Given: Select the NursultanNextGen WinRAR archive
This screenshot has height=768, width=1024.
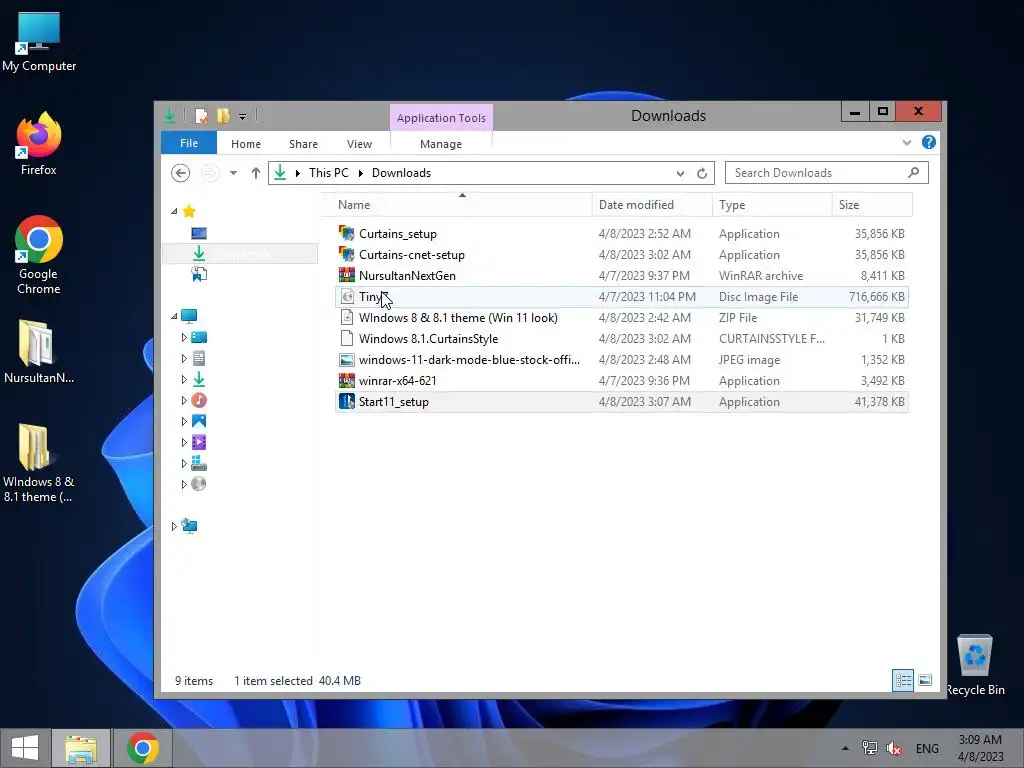Looking at the screenshot, I should coord(621,276).
